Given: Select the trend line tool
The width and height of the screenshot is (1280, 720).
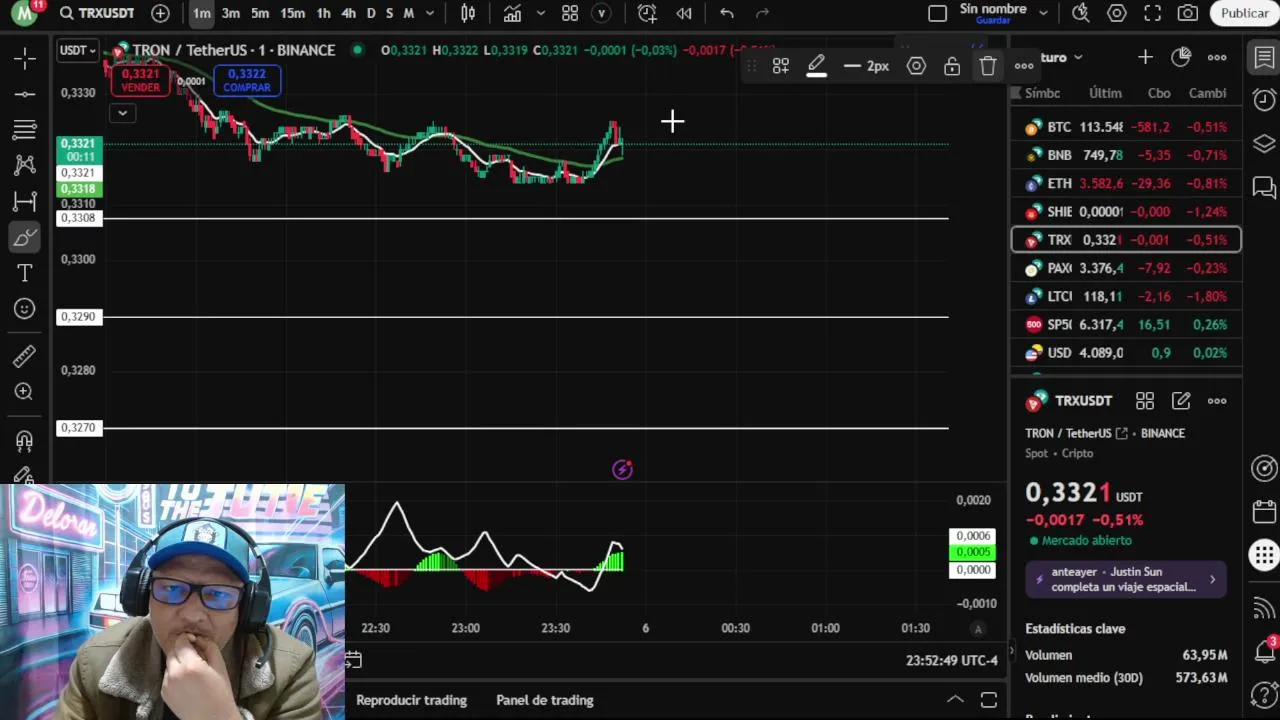Looking at the screenshot, I should pyautogui.click(x=25, y=94).
